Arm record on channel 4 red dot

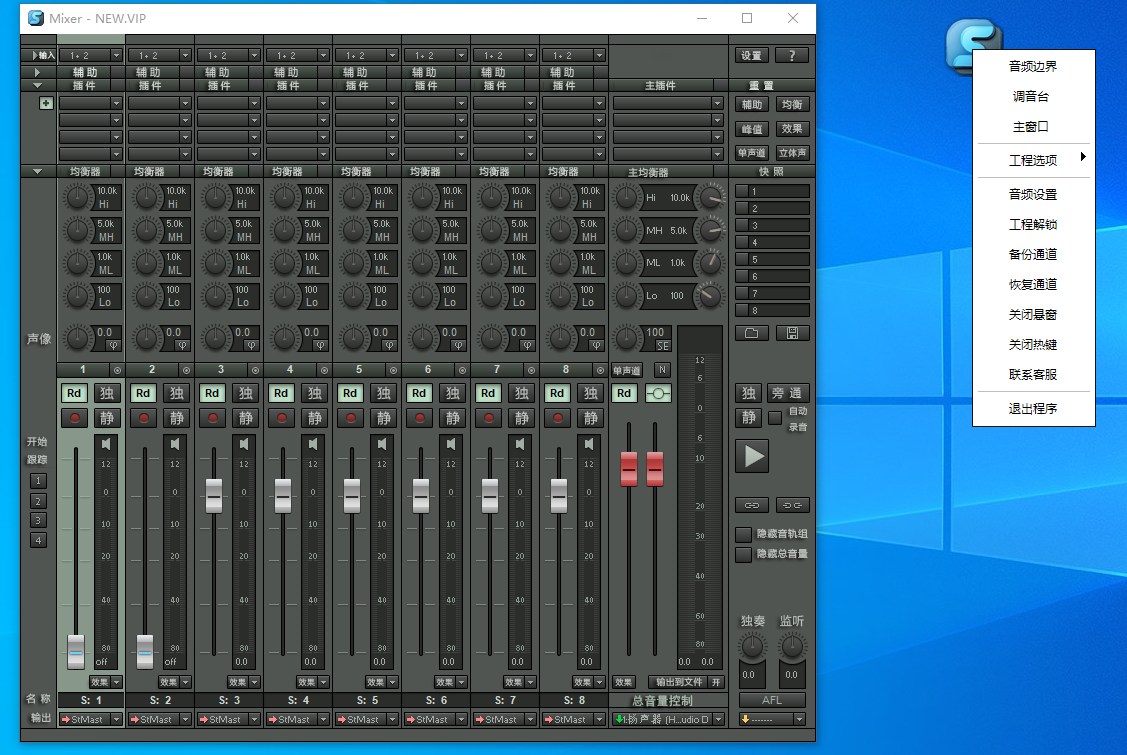point(281,418)
